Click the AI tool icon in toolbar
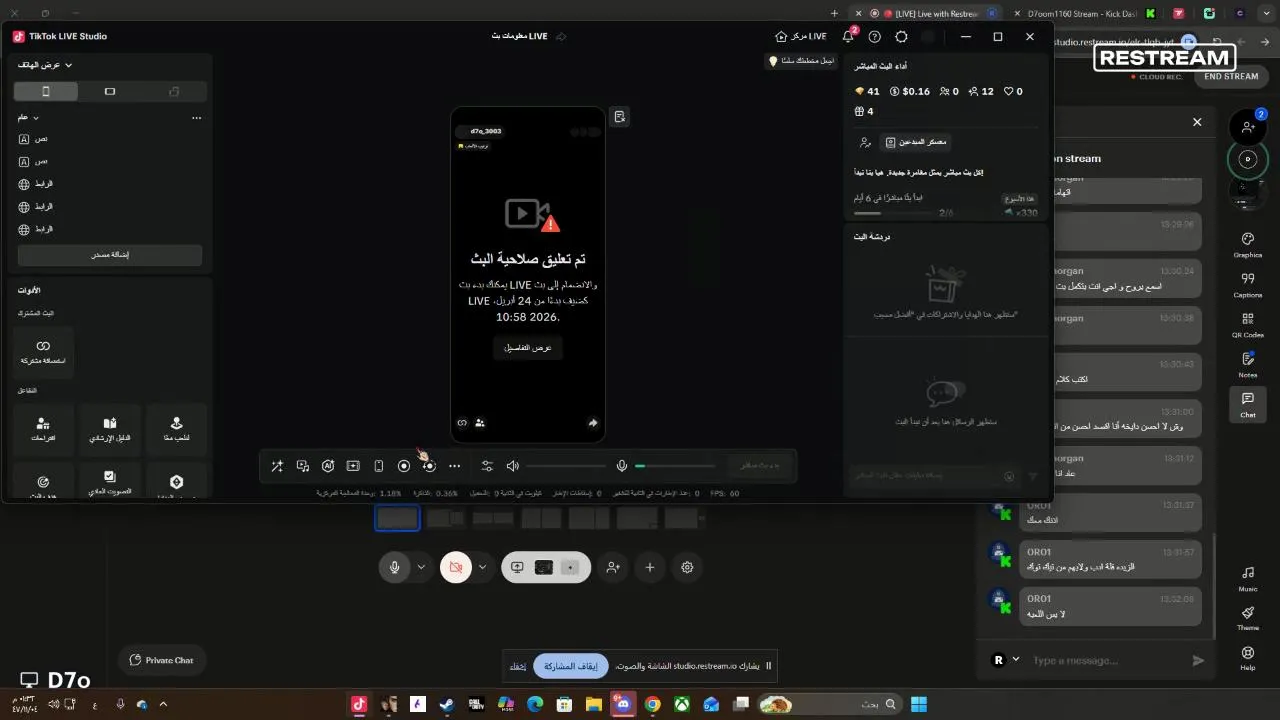The width and height of the screenshot is (1280, 720). click(328, 466)
